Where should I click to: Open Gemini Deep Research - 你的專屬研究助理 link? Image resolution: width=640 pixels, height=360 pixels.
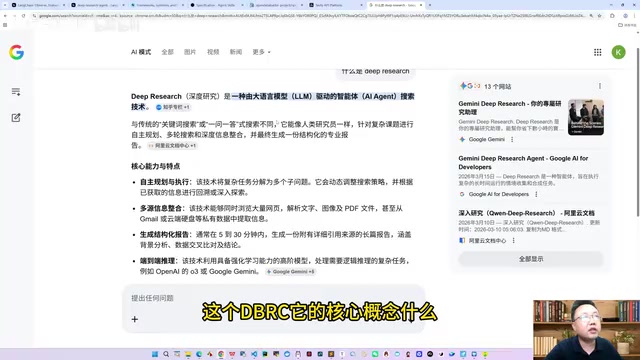tap(510, 108)
